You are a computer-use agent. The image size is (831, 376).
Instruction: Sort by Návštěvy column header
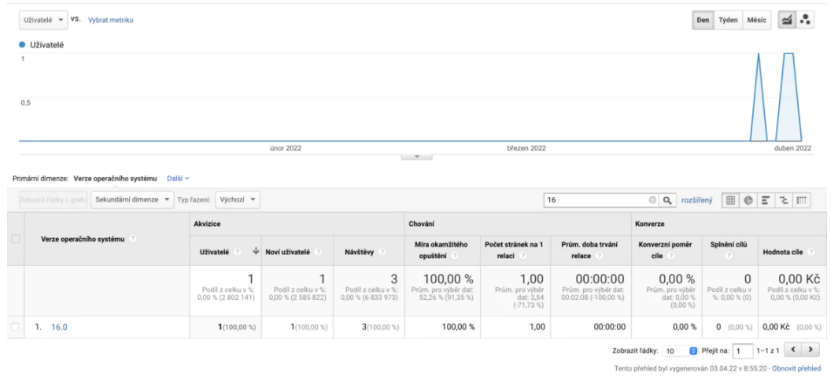pyautogui.click(x=360, y=252)
